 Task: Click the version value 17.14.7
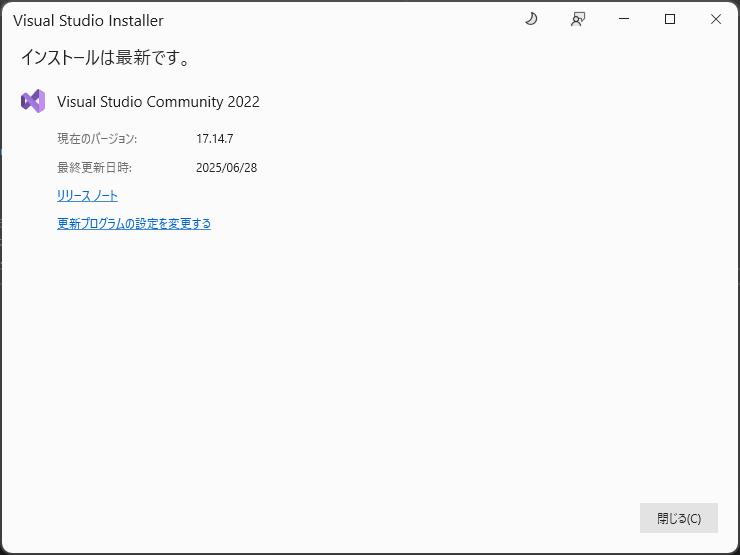215,139
